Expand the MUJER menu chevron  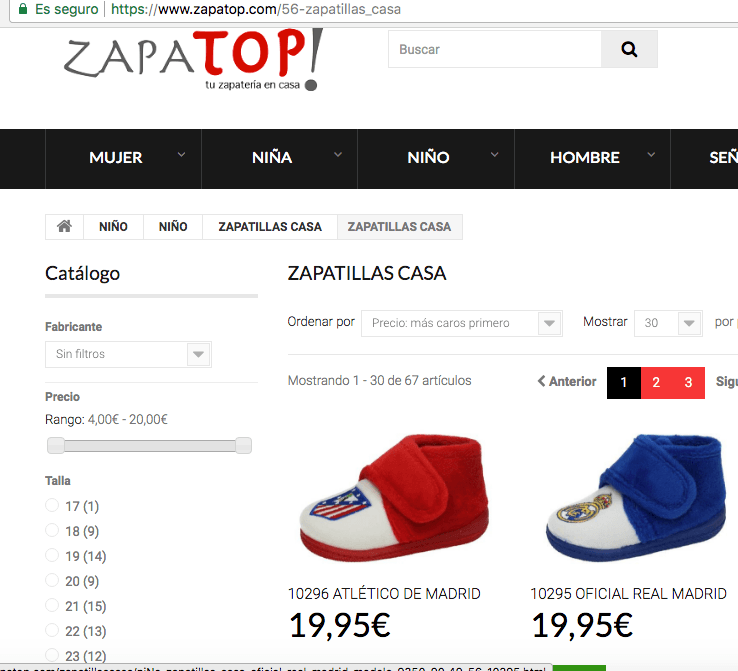pos(181,154)
